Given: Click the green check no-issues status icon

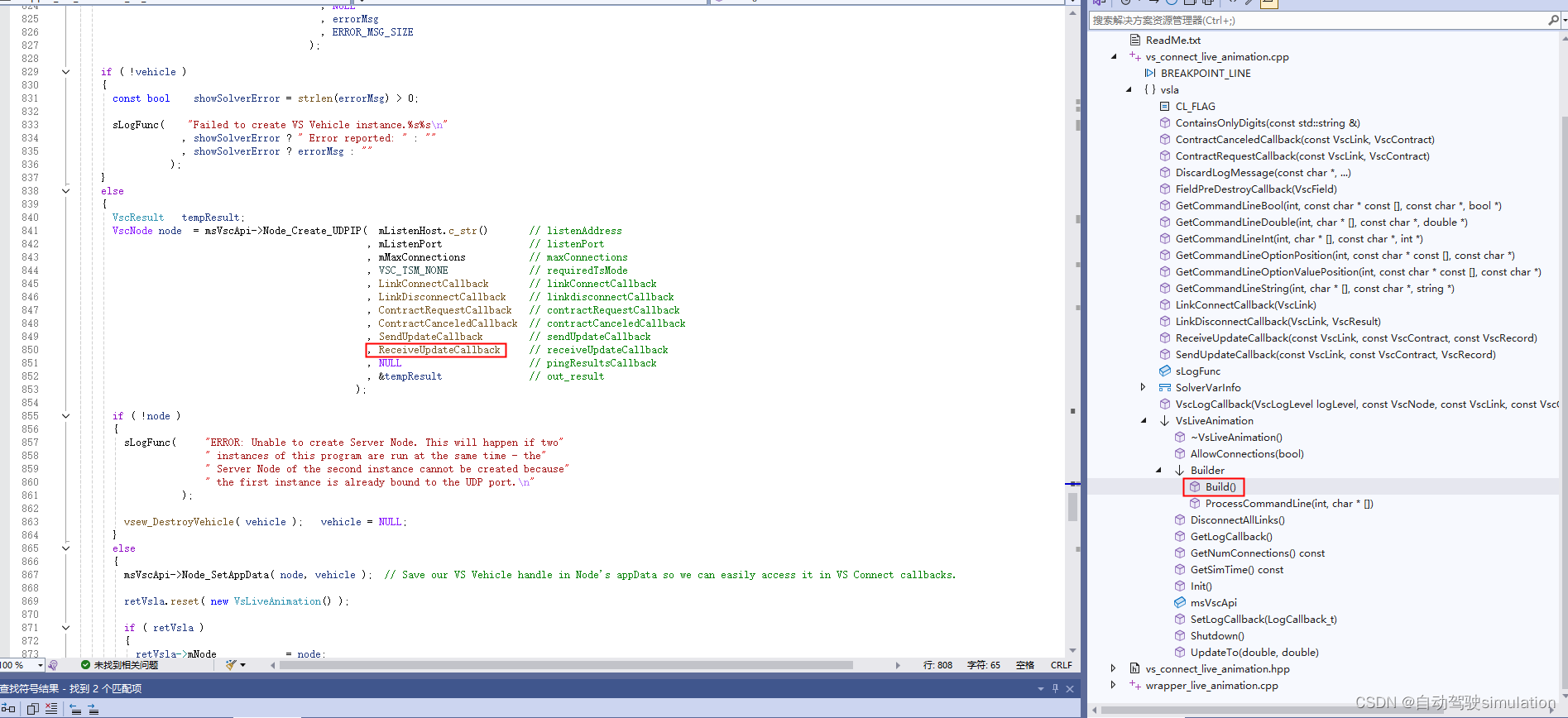Looking at the screenshot, I should pos(85,665).
